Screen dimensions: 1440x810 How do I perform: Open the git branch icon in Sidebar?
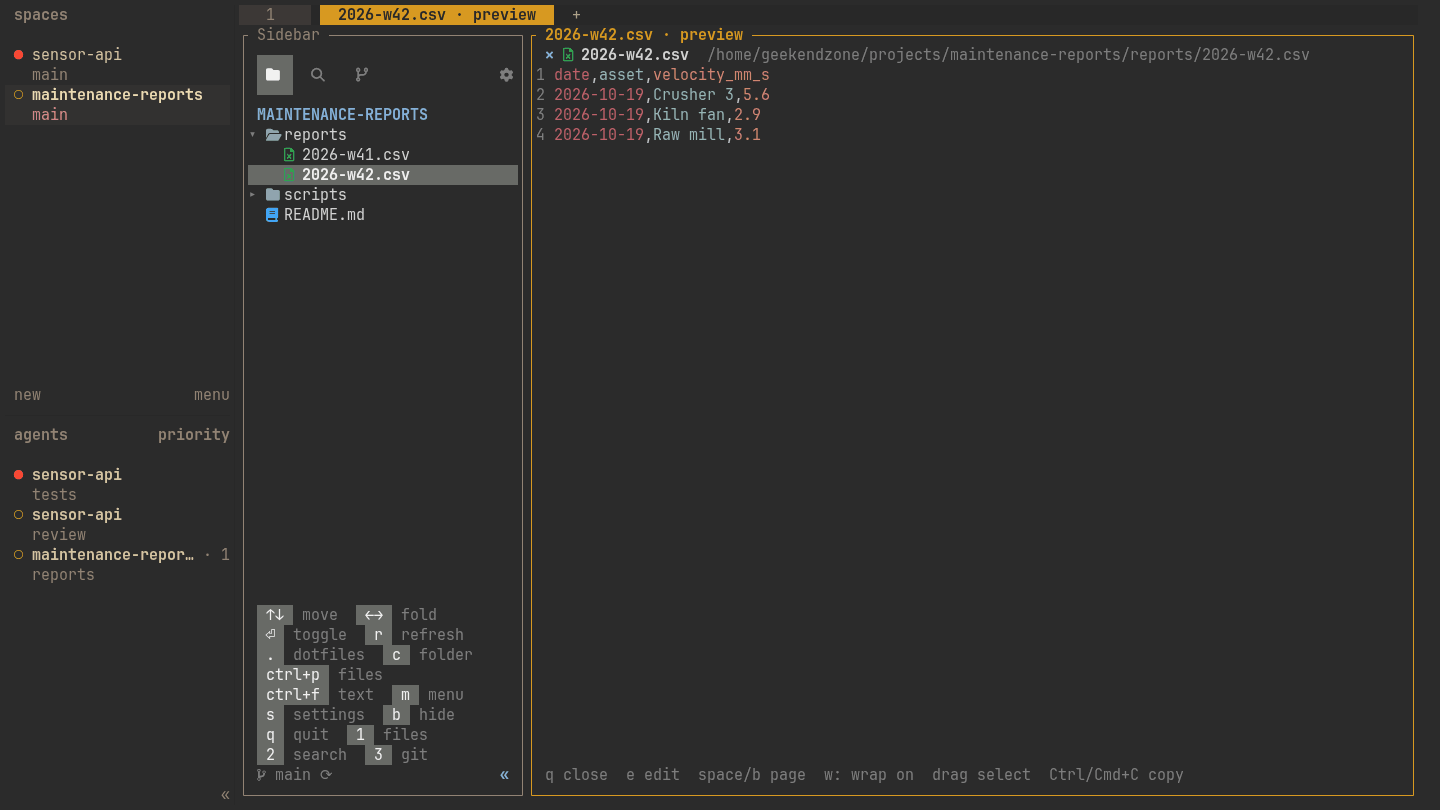click(362, 75)
